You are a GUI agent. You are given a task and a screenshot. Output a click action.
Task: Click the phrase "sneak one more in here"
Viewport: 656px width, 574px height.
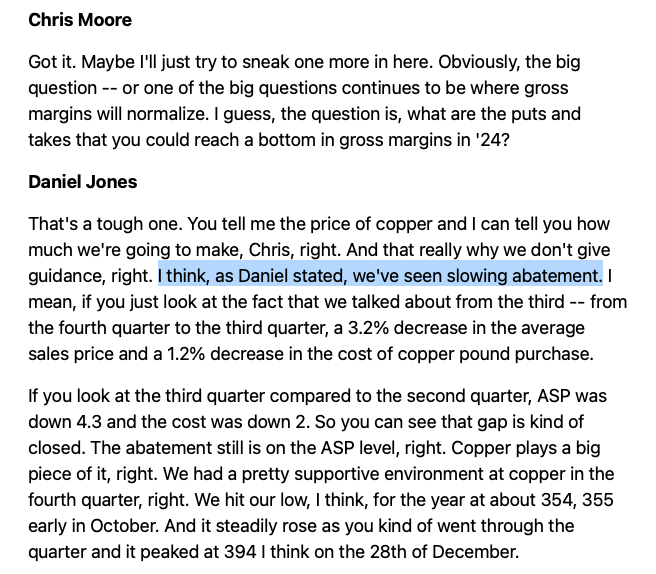point(328,62)
